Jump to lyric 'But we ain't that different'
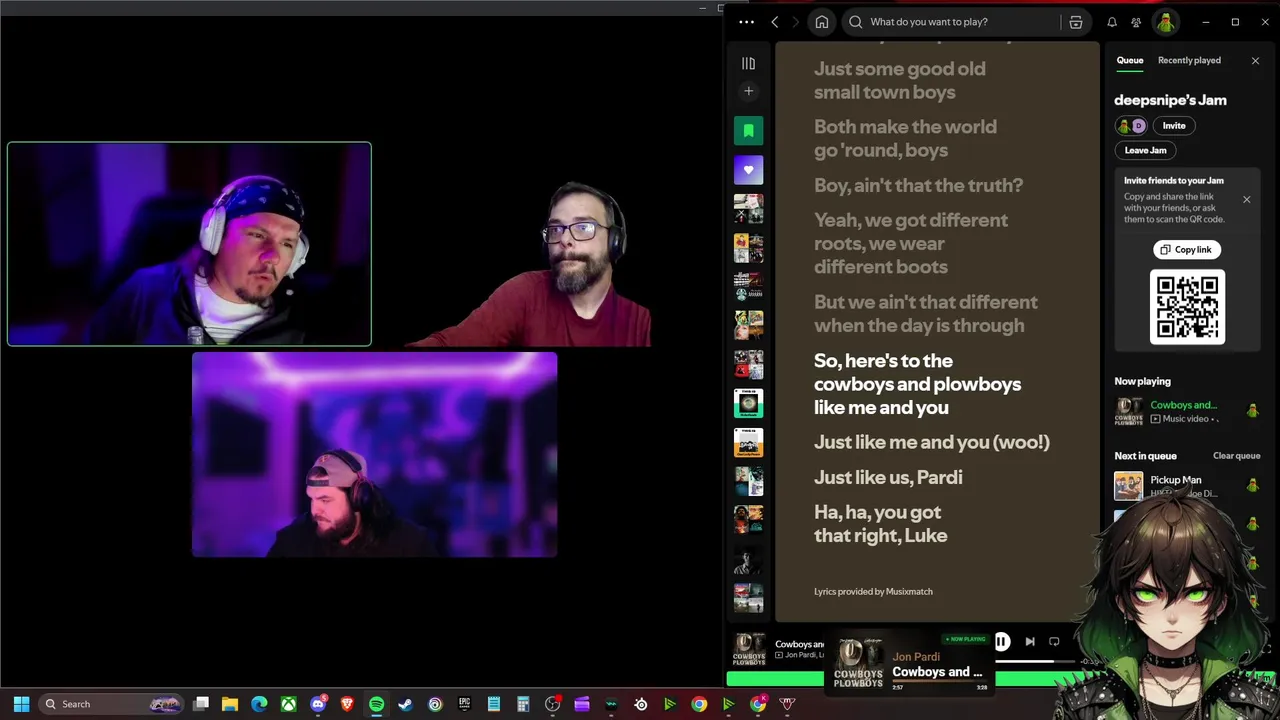 coord(926,314)
